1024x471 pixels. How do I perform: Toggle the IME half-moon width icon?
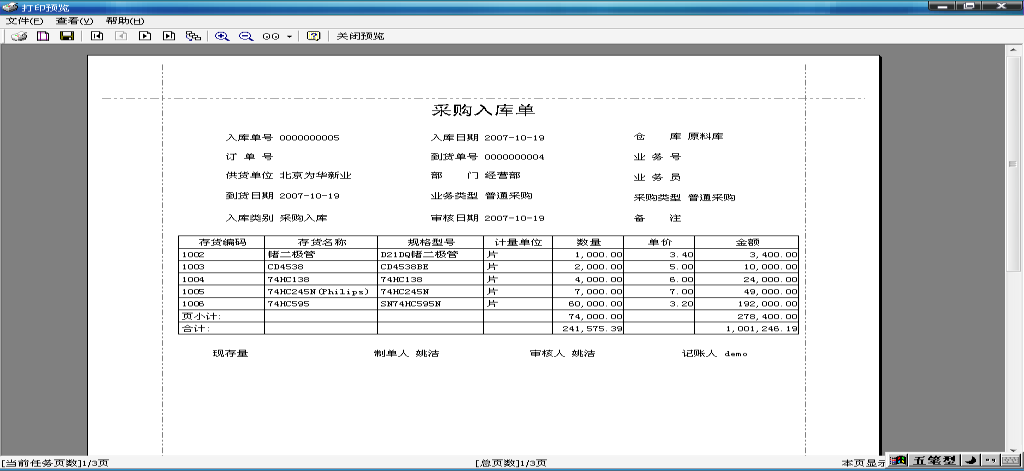(971, 461)
